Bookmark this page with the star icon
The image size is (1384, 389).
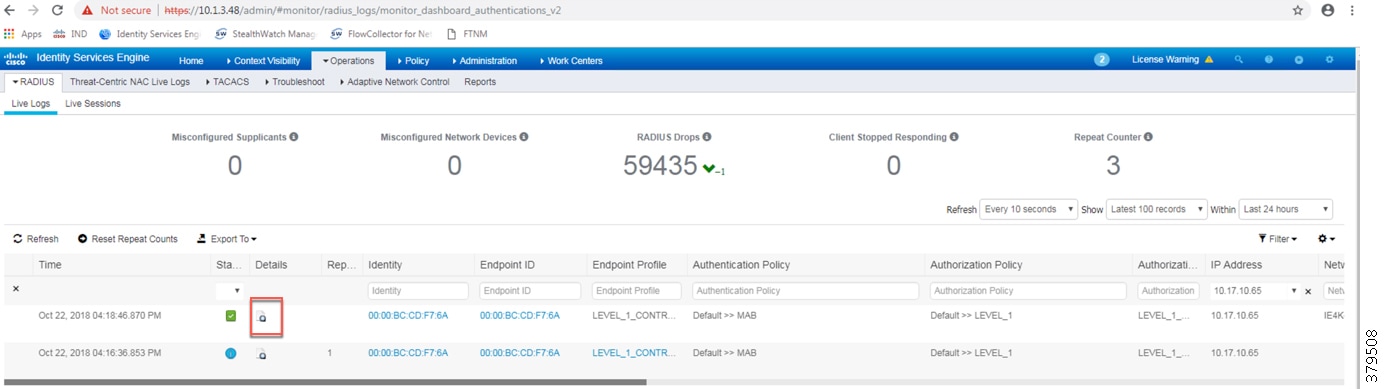(1298, 10)
